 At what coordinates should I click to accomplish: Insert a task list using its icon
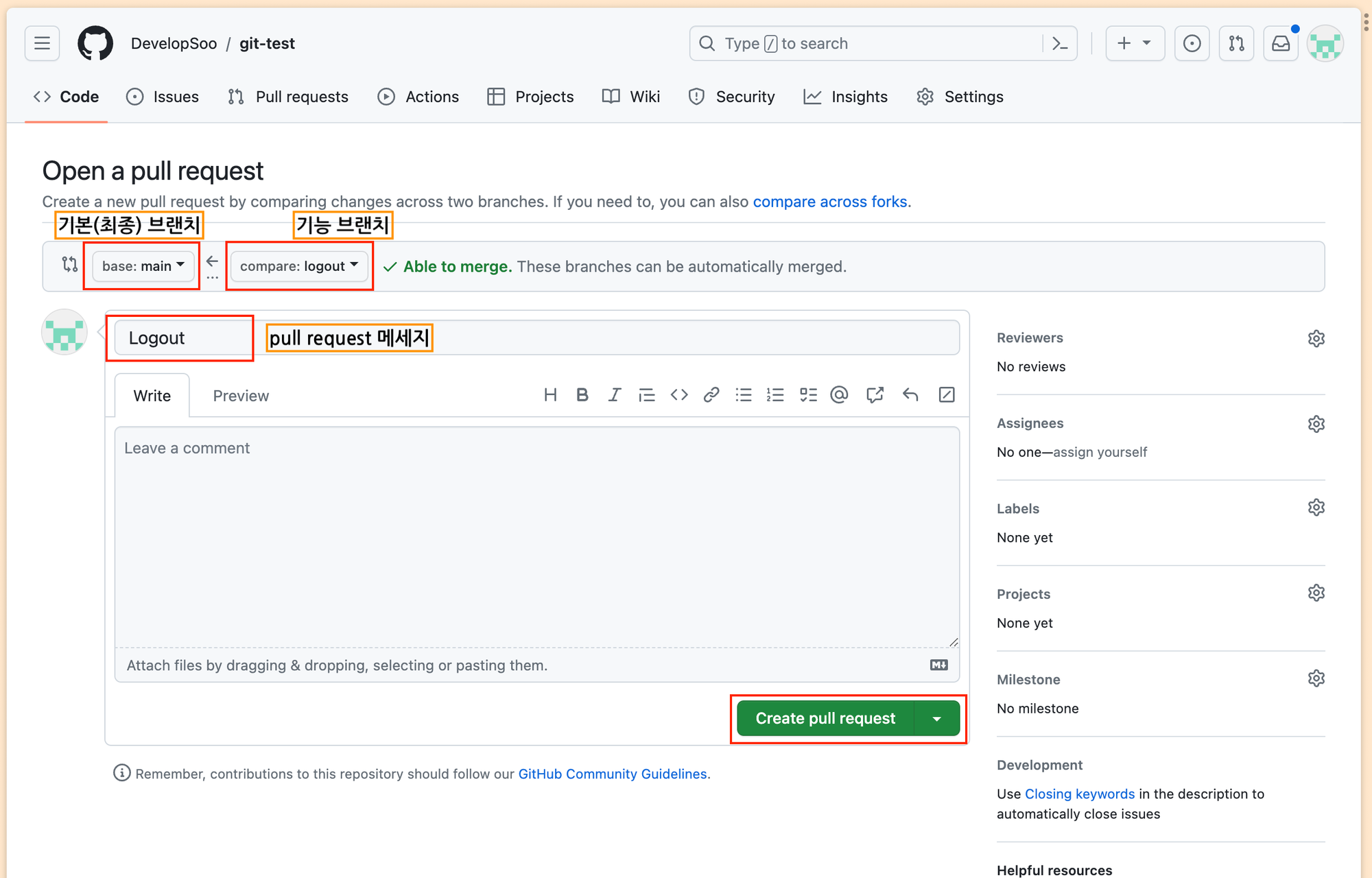pyautogui.click(x=807, y=394)
